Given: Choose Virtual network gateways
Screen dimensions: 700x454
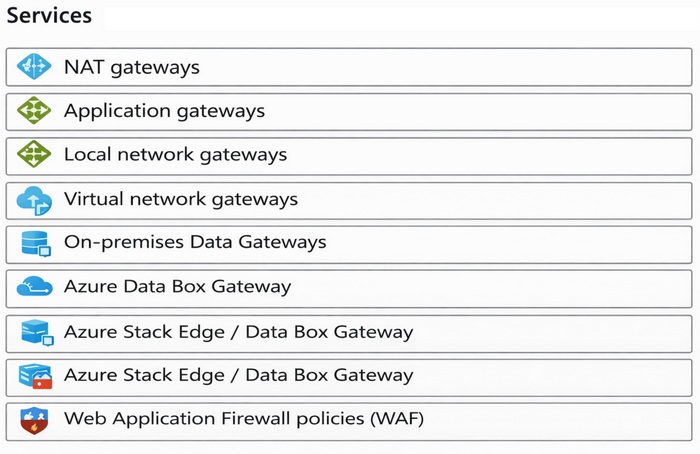Looking at the screenshot, I should (x=181, y=199).
